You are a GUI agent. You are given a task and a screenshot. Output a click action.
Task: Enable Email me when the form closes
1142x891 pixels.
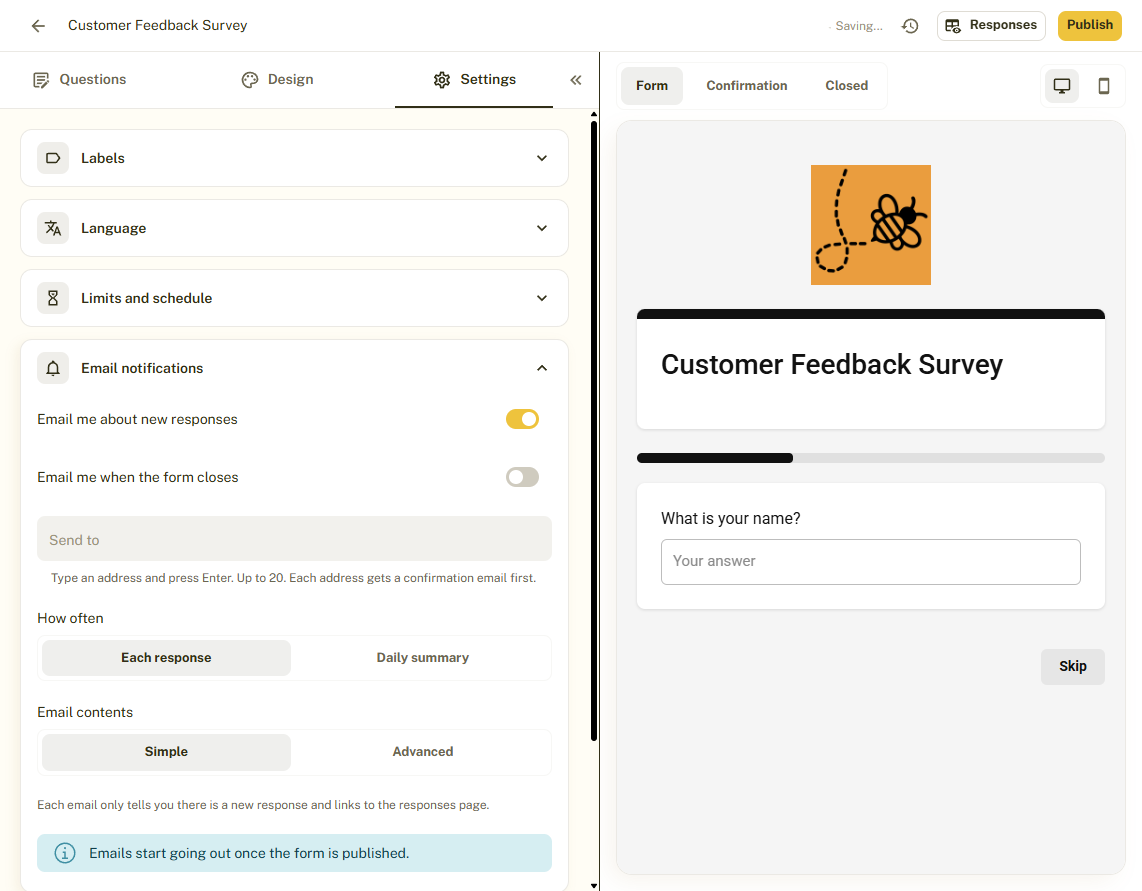click(x=522, y=477)
